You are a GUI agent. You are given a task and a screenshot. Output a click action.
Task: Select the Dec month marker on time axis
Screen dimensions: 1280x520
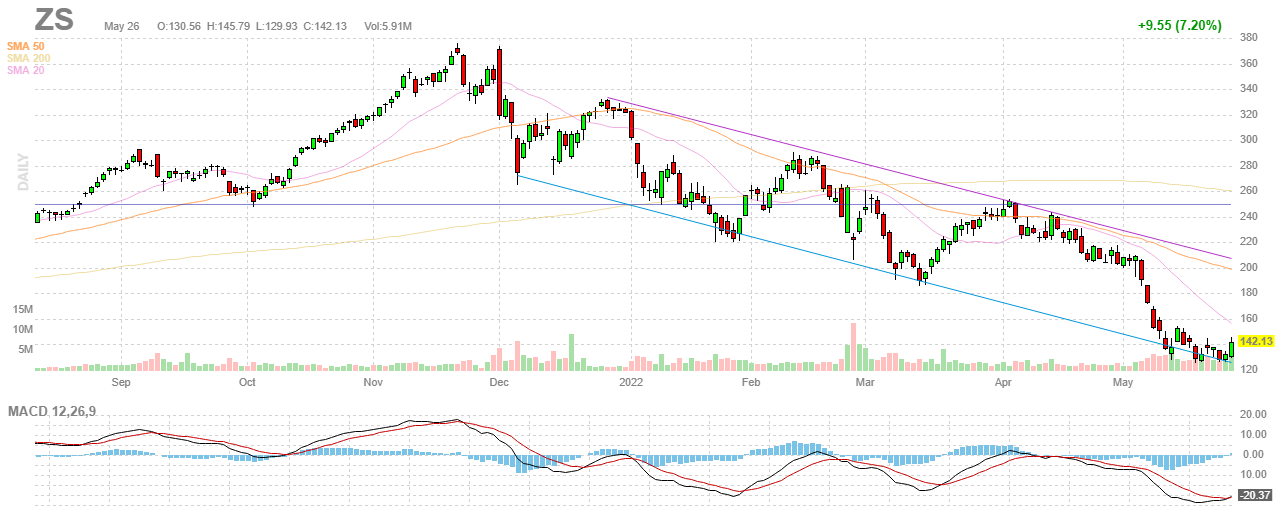[499, 382]
